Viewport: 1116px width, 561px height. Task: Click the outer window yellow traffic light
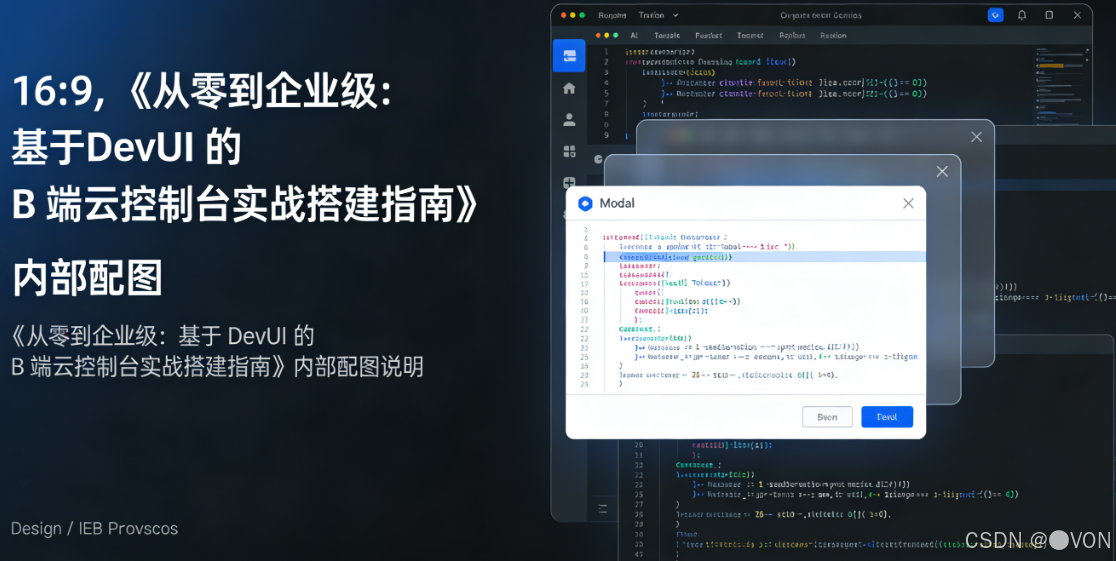click(x=572, y=15)
